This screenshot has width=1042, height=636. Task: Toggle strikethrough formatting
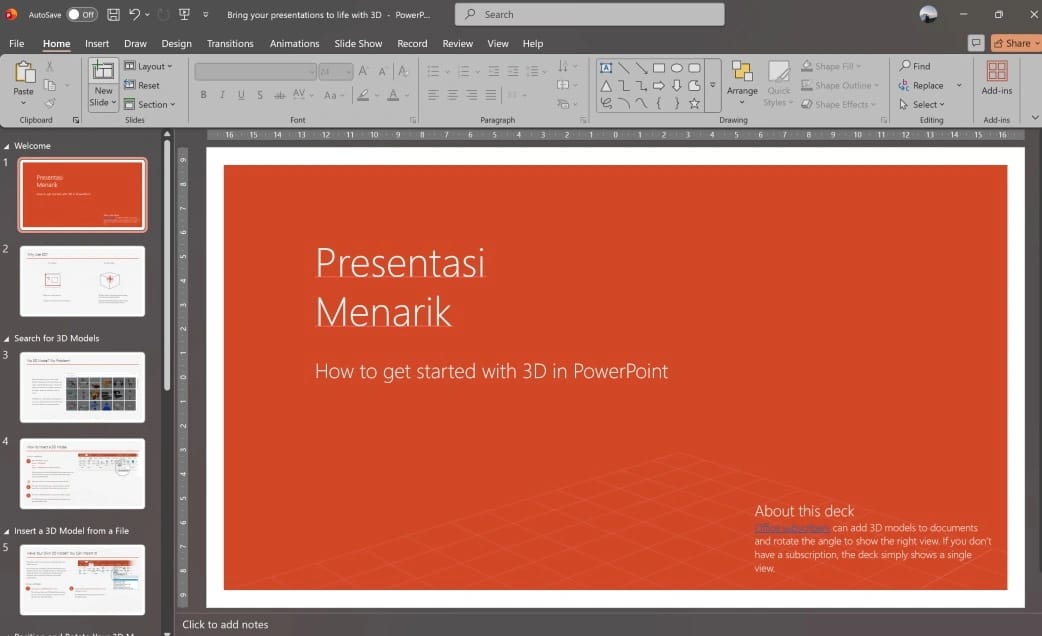click(x=260, y=94)
